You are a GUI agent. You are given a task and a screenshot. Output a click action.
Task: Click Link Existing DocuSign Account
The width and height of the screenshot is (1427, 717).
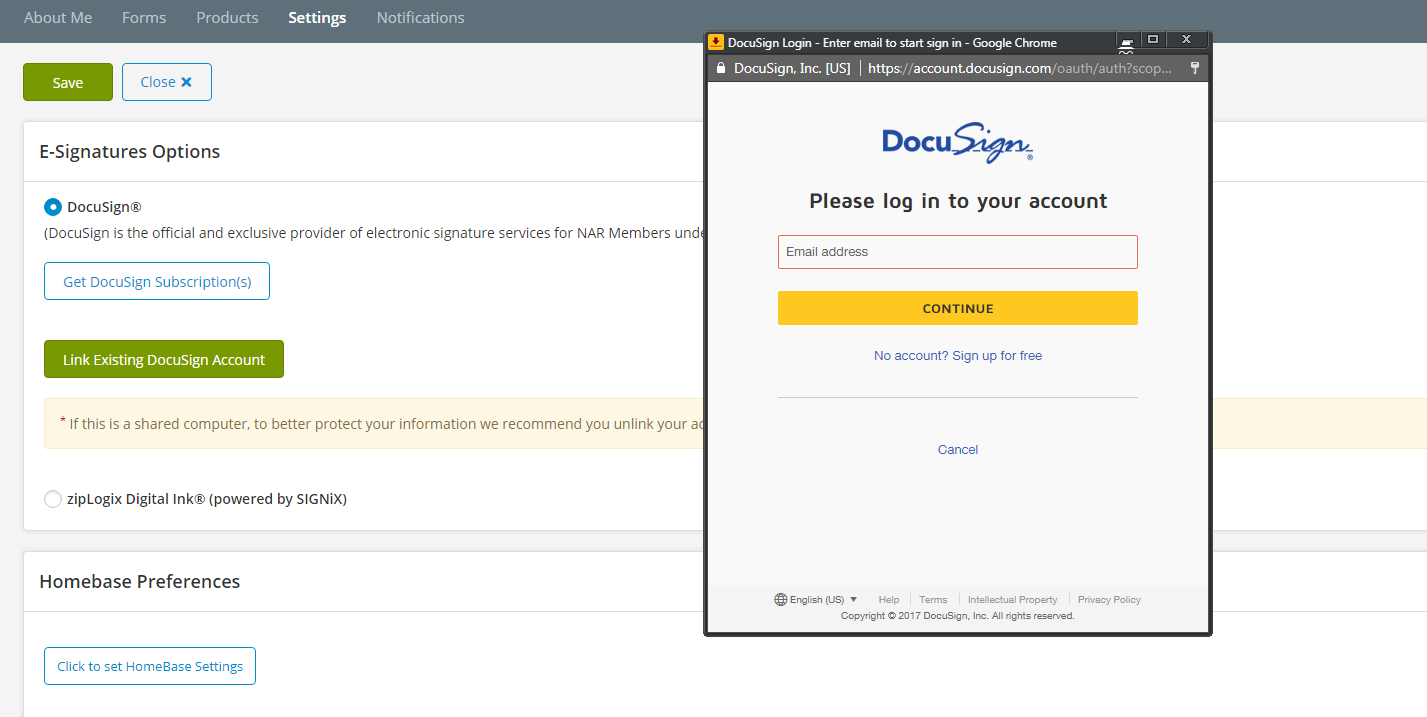point(163,358)
